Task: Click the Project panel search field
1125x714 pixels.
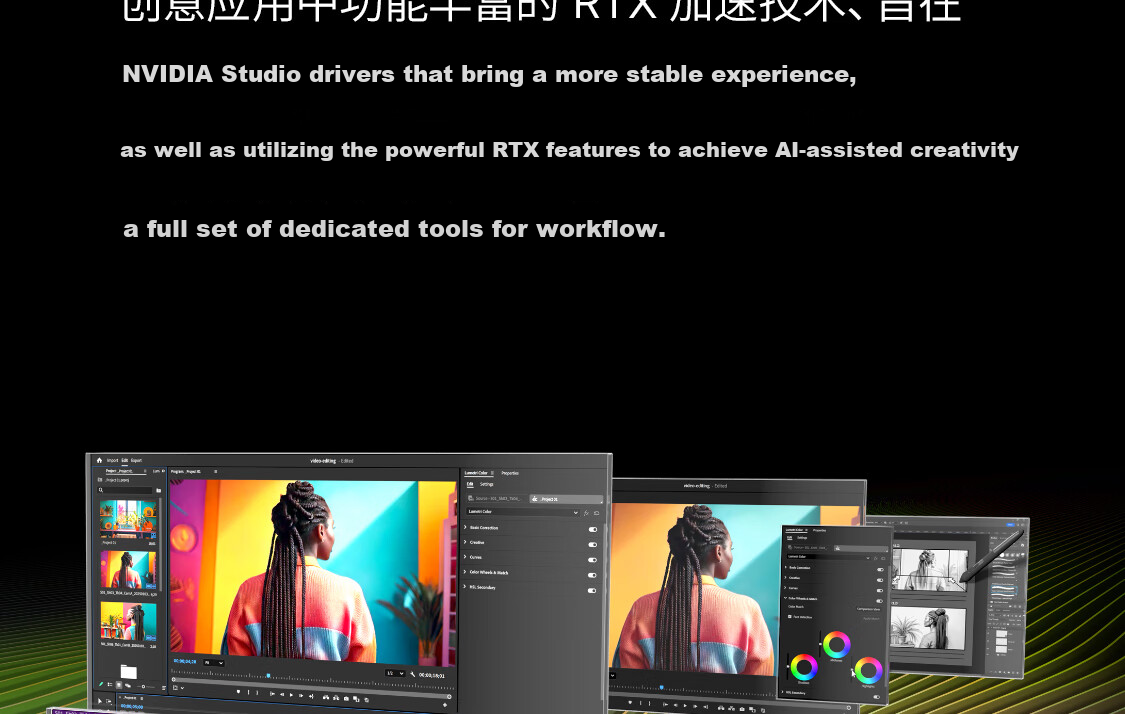Action: point(125,490)
